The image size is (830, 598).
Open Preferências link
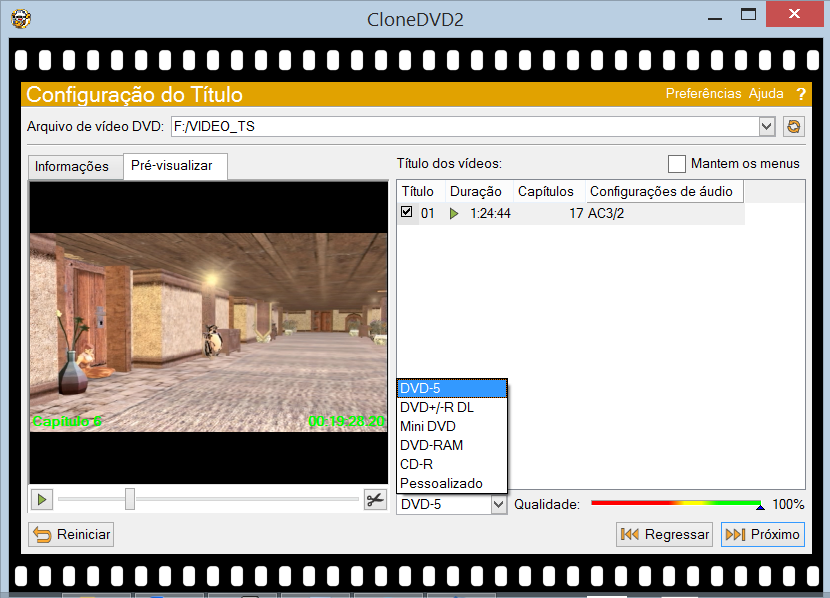coord(703,94)
